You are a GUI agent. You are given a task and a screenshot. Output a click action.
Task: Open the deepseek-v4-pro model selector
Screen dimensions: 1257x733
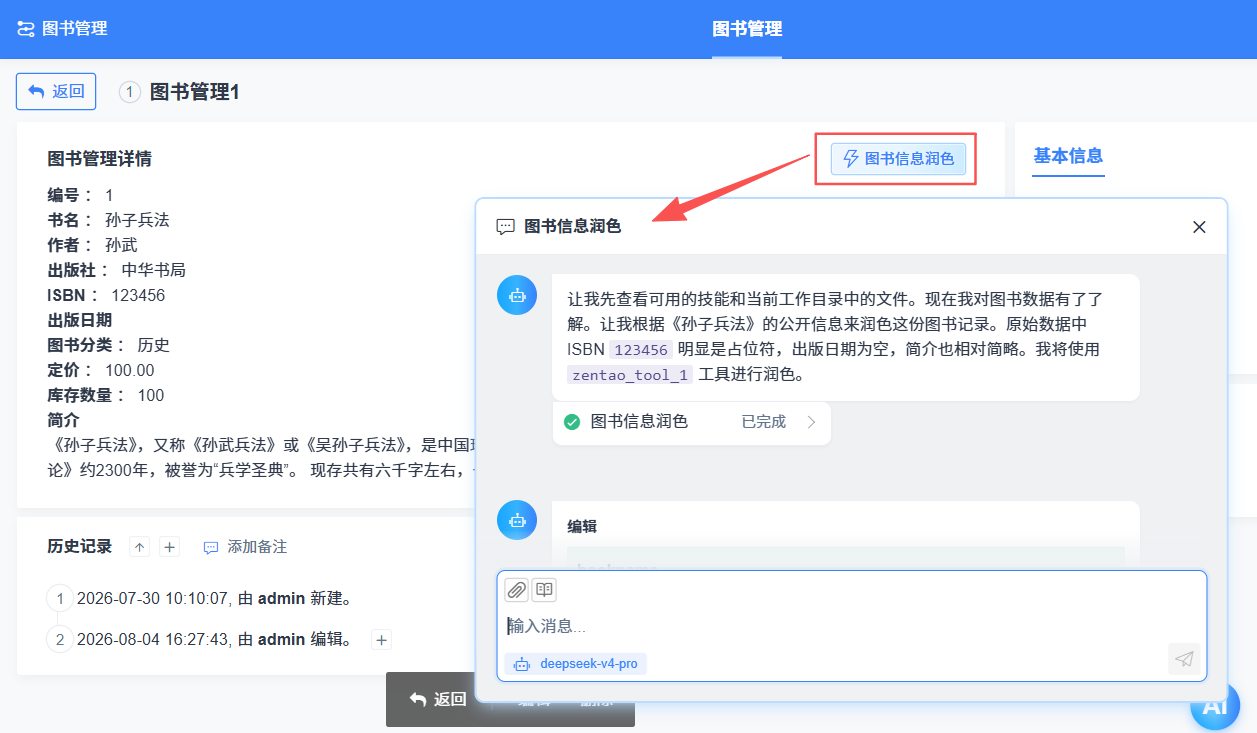click(576, 664)
